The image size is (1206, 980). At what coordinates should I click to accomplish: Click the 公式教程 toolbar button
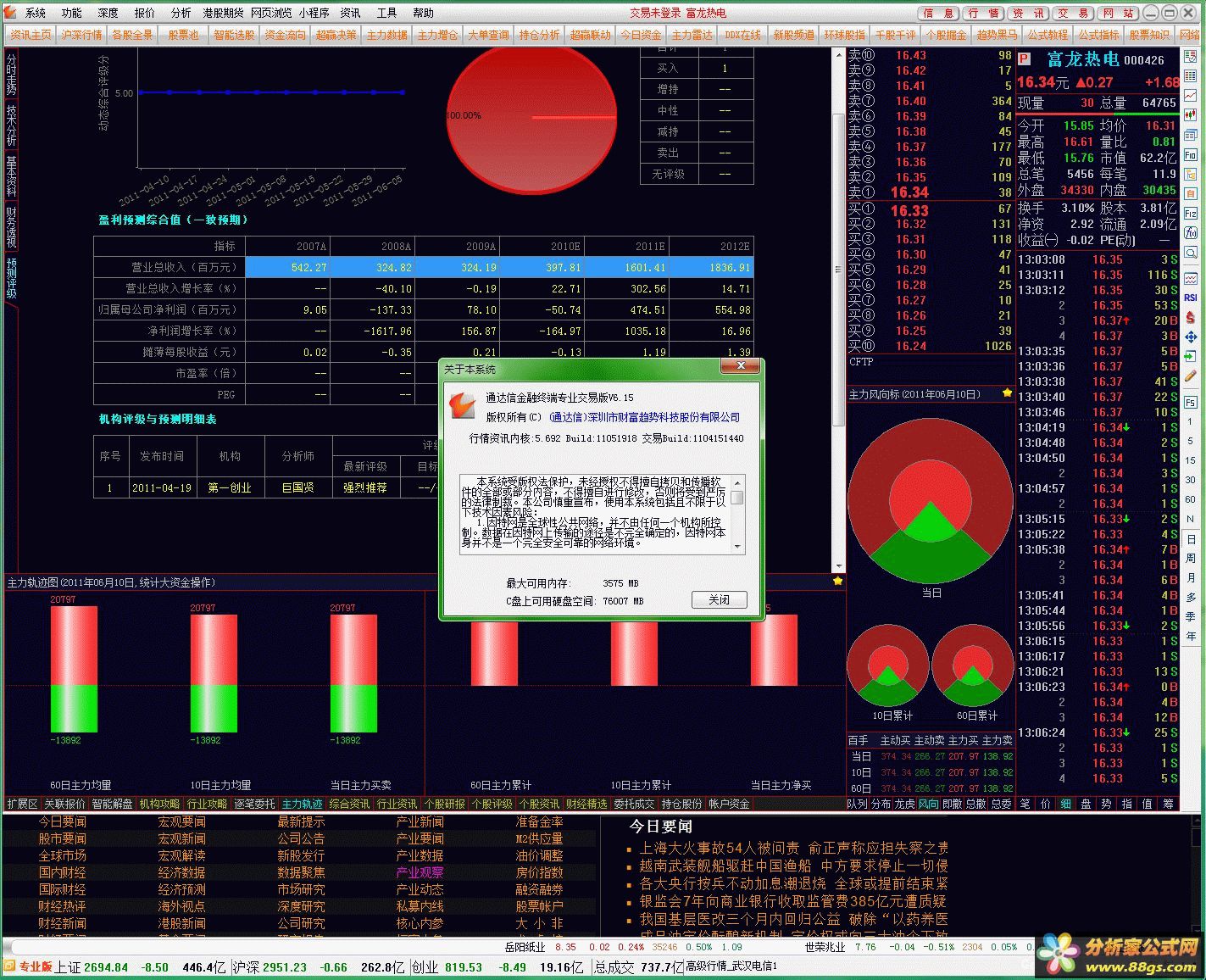coord(1048,35)
